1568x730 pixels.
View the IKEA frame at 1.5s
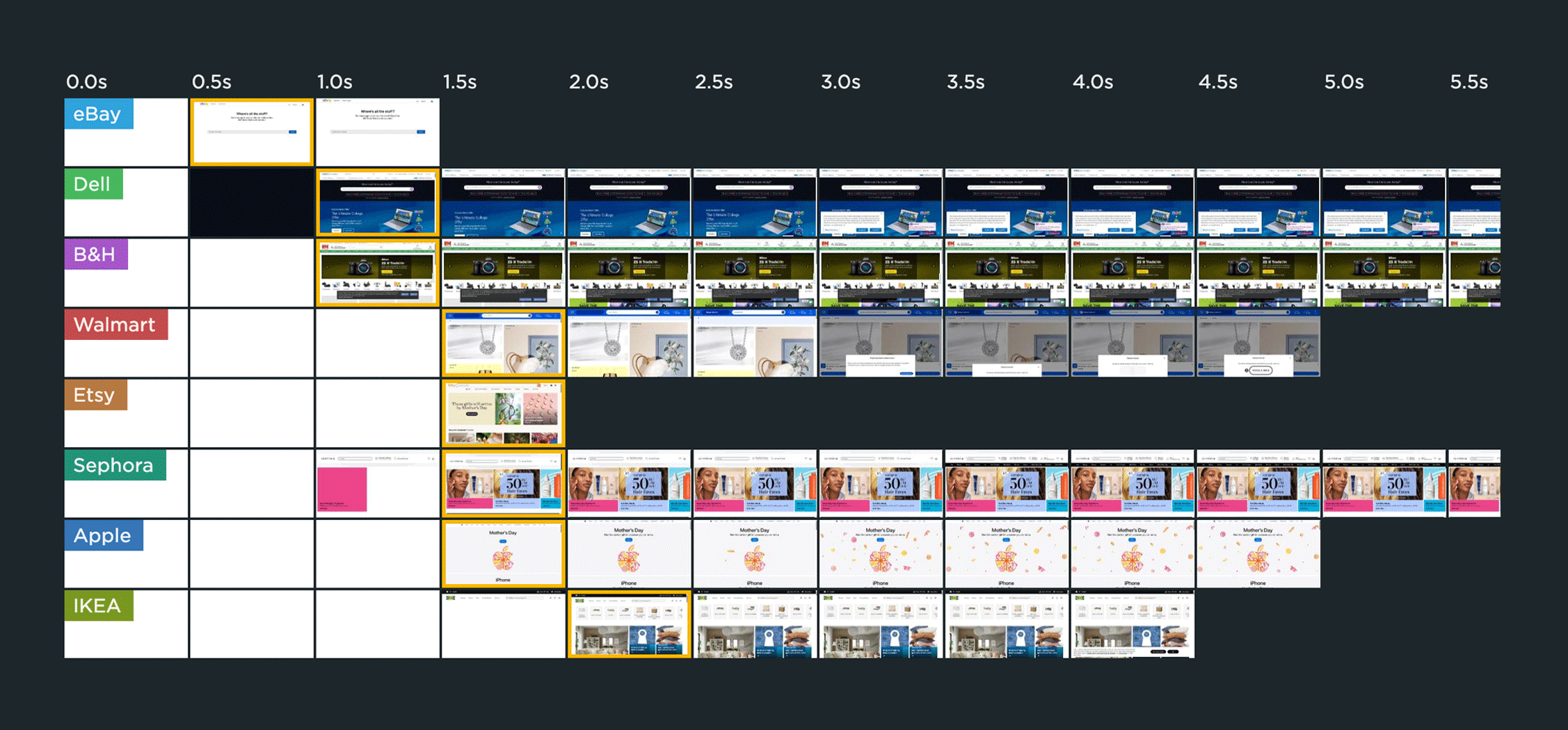pyautogui.click(x=504, y=624)
